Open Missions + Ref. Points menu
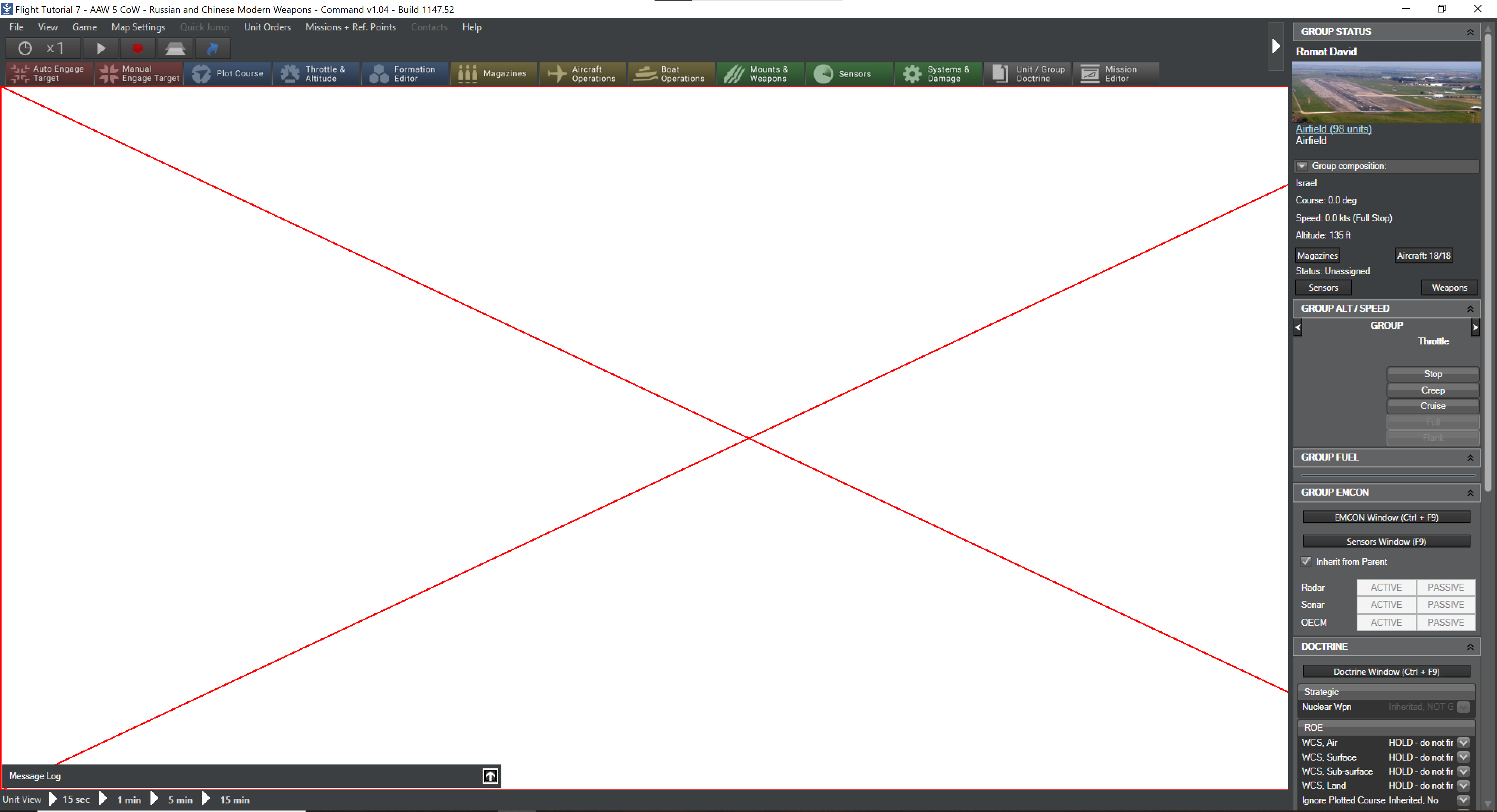Image resolution: width=1497 pixels, height=812 pixels. (x=350, y=27)
